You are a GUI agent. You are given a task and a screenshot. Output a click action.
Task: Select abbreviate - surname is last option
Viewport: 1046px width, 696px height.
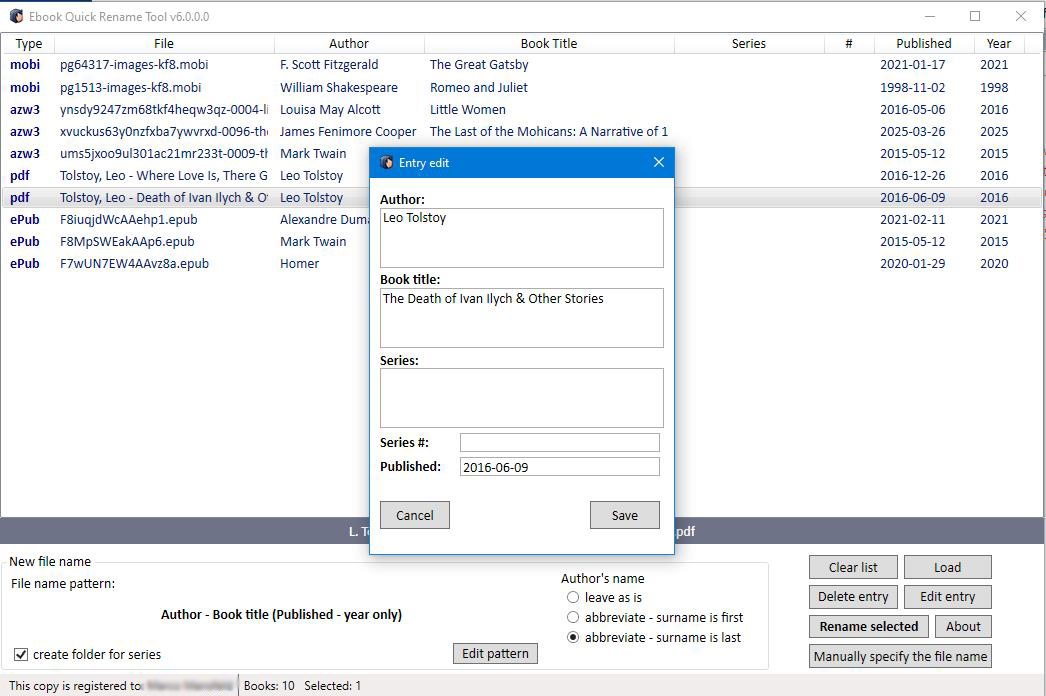click(574, 637)
